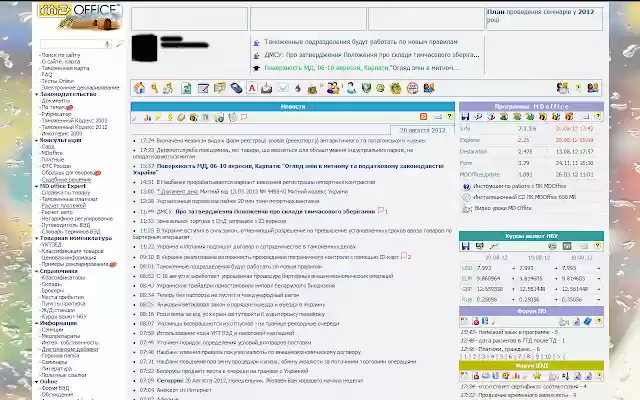640x400 pixels.
Task: Collapse the Законодательство sidebar section
Action: tap(37, 94)
